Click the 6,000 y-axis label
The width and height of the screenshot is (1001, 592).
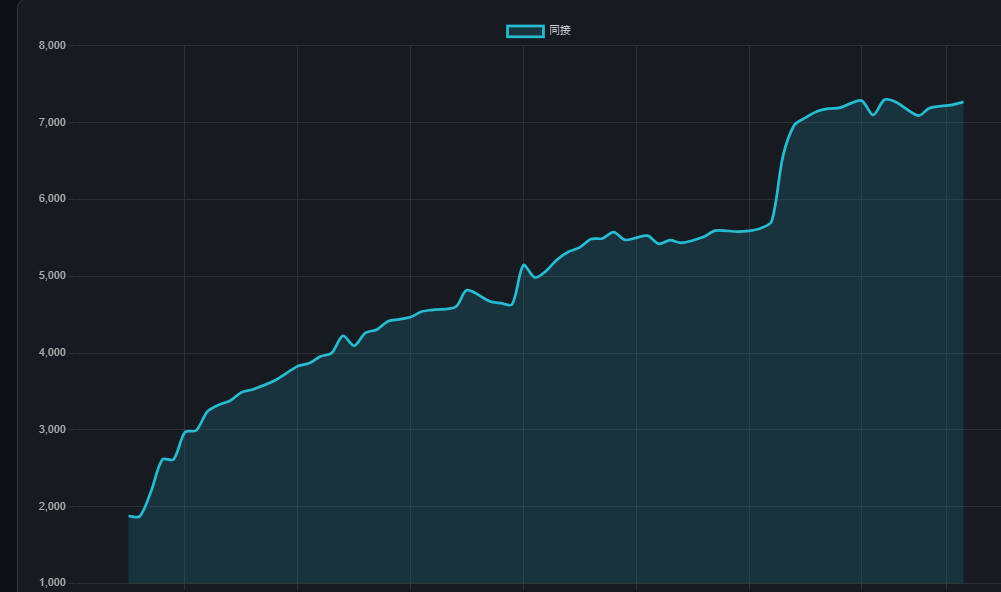pos(52,199)
